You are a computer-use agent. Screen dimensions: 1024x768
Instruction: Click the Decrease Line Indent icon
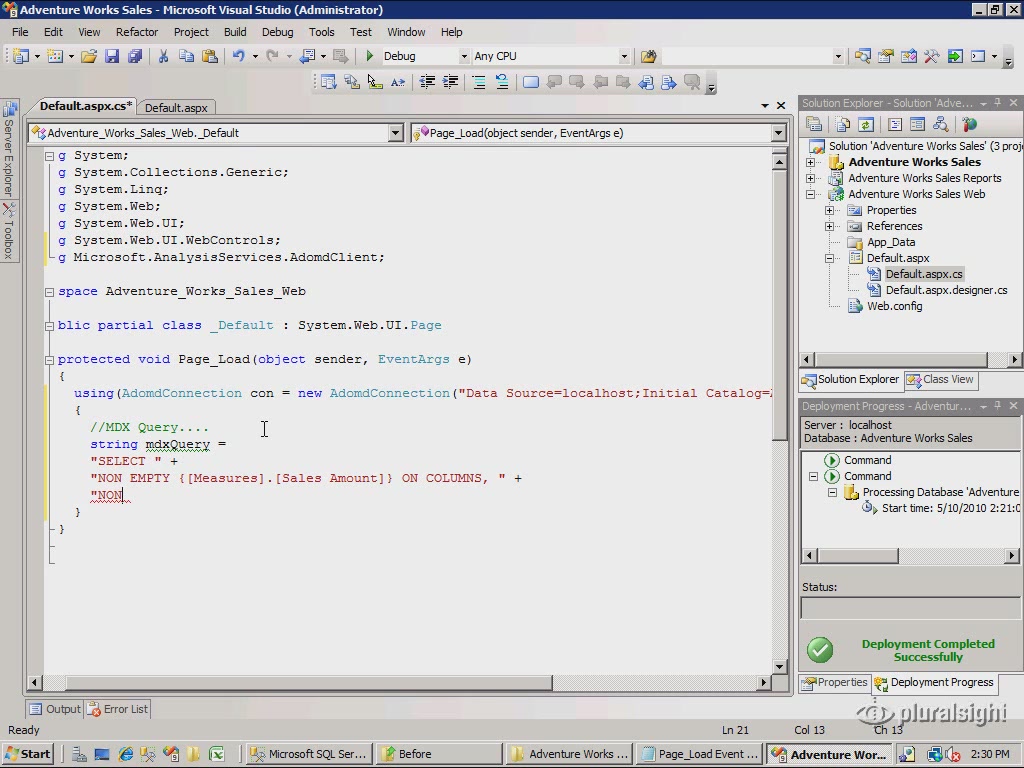[427, 82]
